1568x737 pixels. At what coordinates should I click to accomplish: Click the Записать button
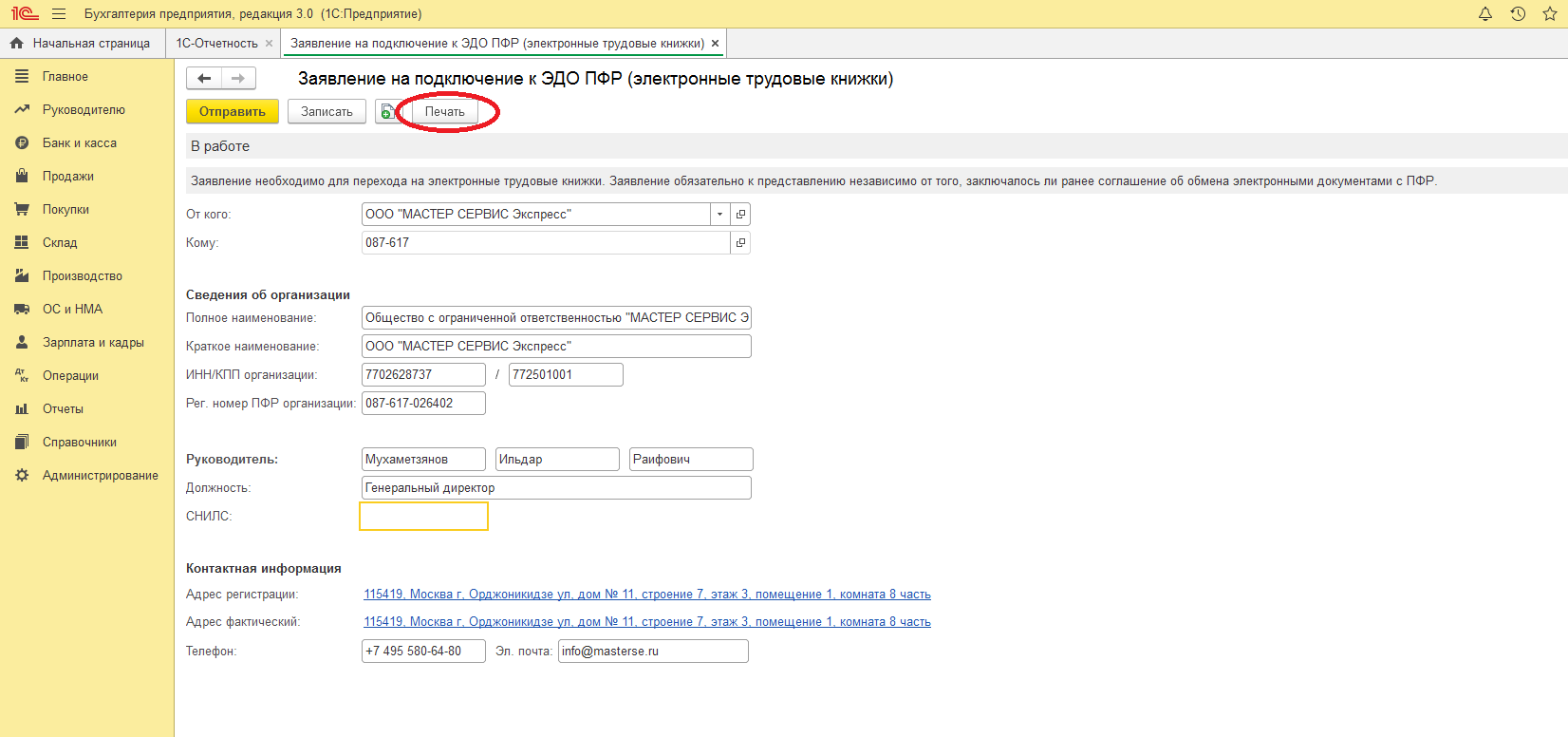coord(327,112)
